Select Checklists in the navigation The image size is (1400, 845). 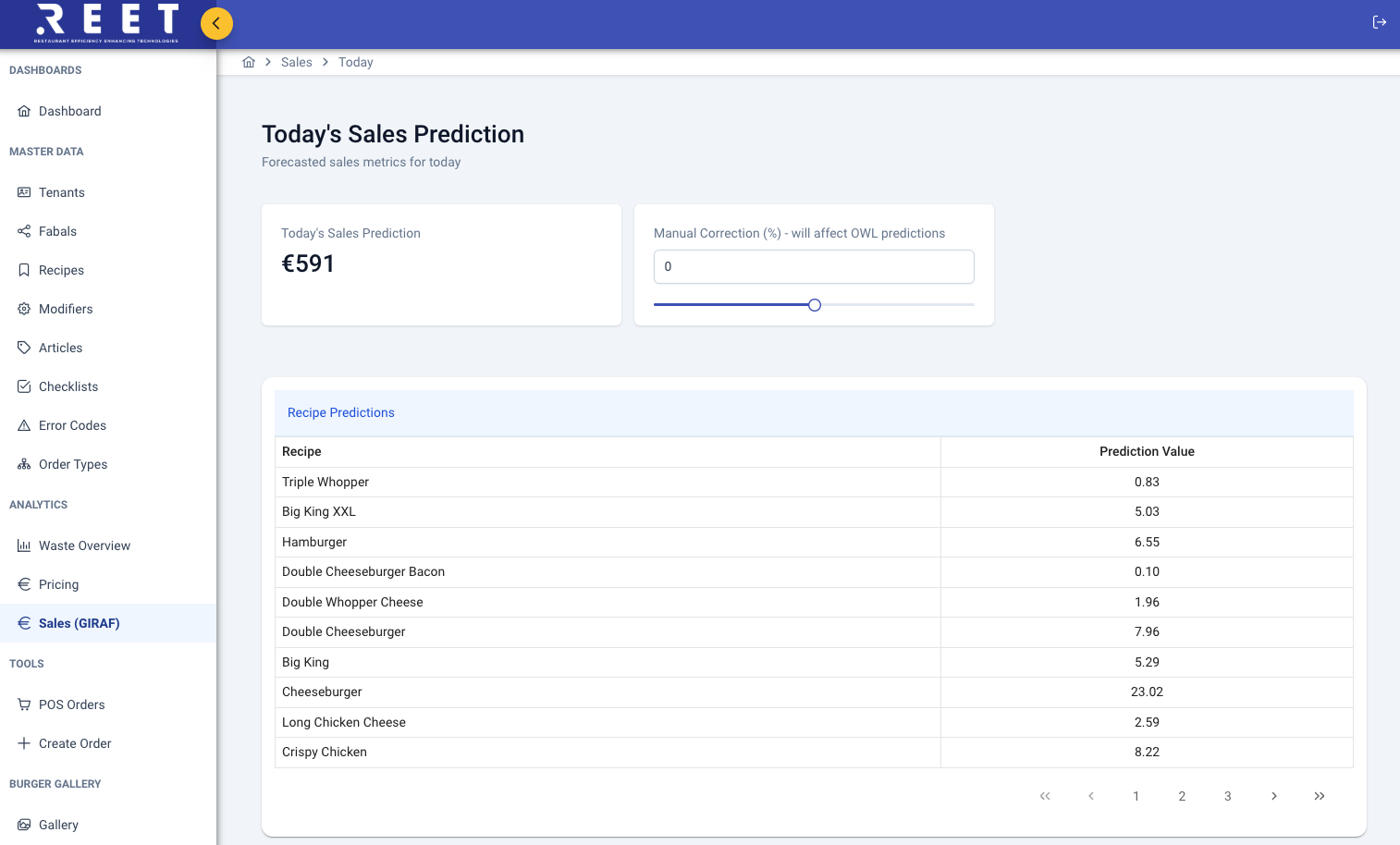pos(24,386)
